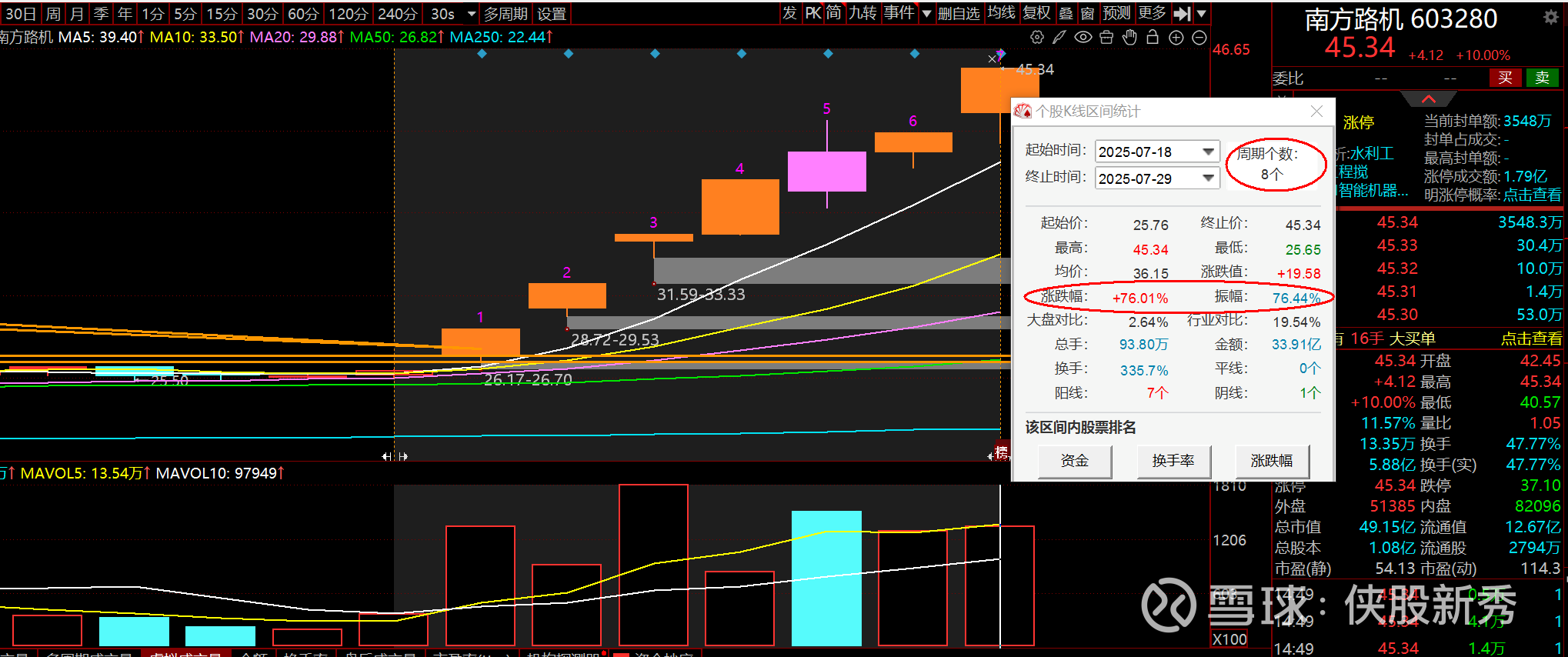Viewport: 1568px width, 657px height.
Task: Collapse the panel with red chevron
Action: [x=1429, y=99]
